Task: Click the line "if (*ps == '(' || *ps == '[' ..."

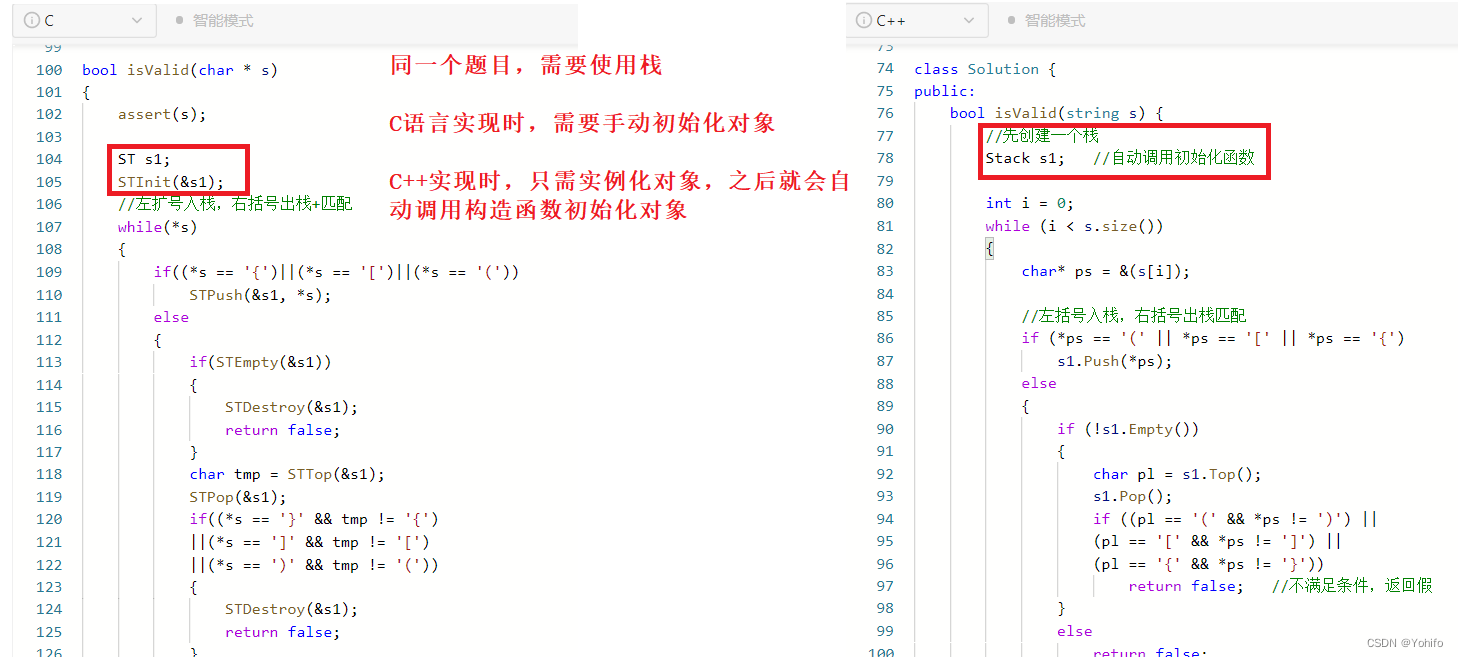Action: 1213,338
